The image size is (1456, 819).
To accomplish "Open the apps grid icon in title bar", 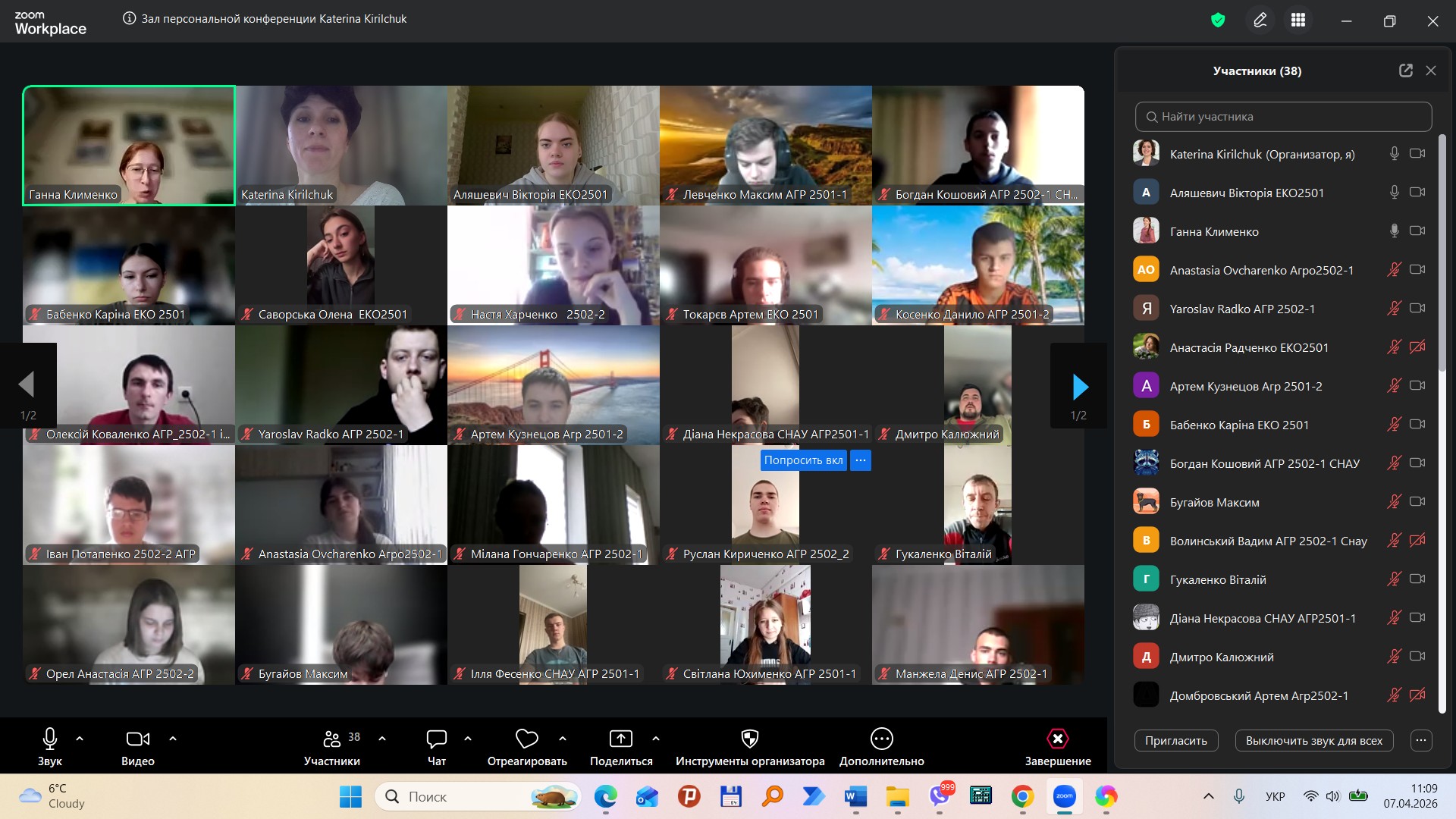I will click(x=1298, y=20).
